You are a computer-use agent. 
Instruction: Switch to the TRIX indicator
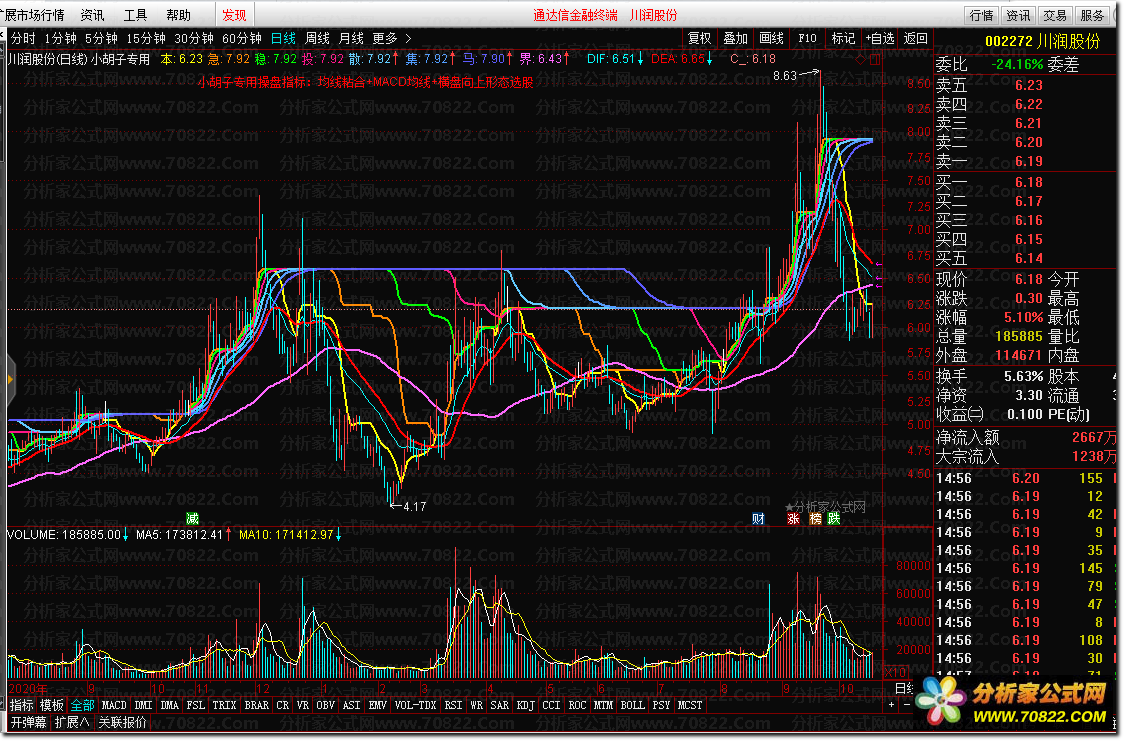click(224, 706)
